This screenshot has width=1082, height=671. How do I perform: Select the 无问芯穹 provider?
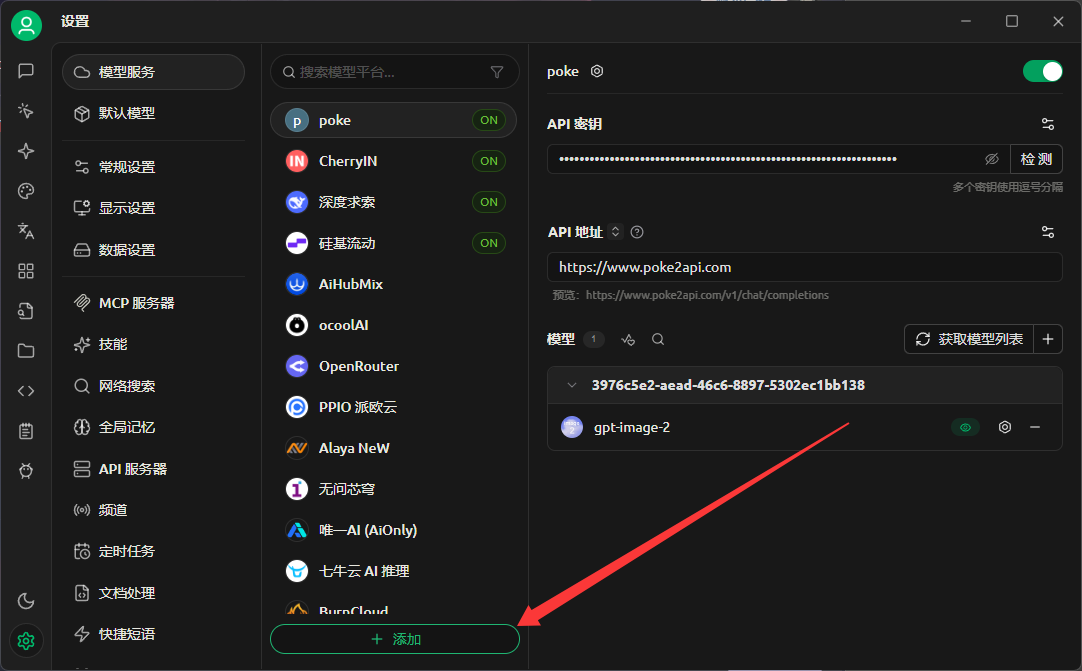tap(393, 489)
